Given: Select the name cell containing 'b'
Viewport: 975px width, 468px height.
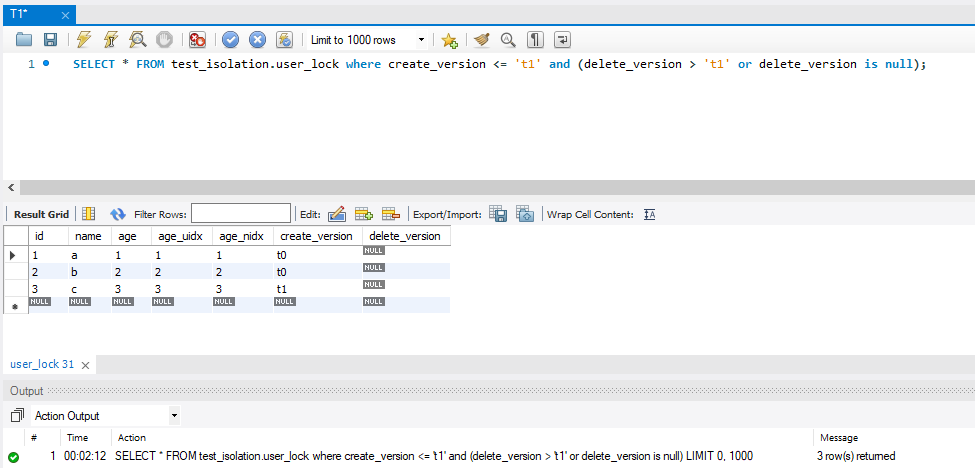Looking at the screenshot, I should [90, 272].
